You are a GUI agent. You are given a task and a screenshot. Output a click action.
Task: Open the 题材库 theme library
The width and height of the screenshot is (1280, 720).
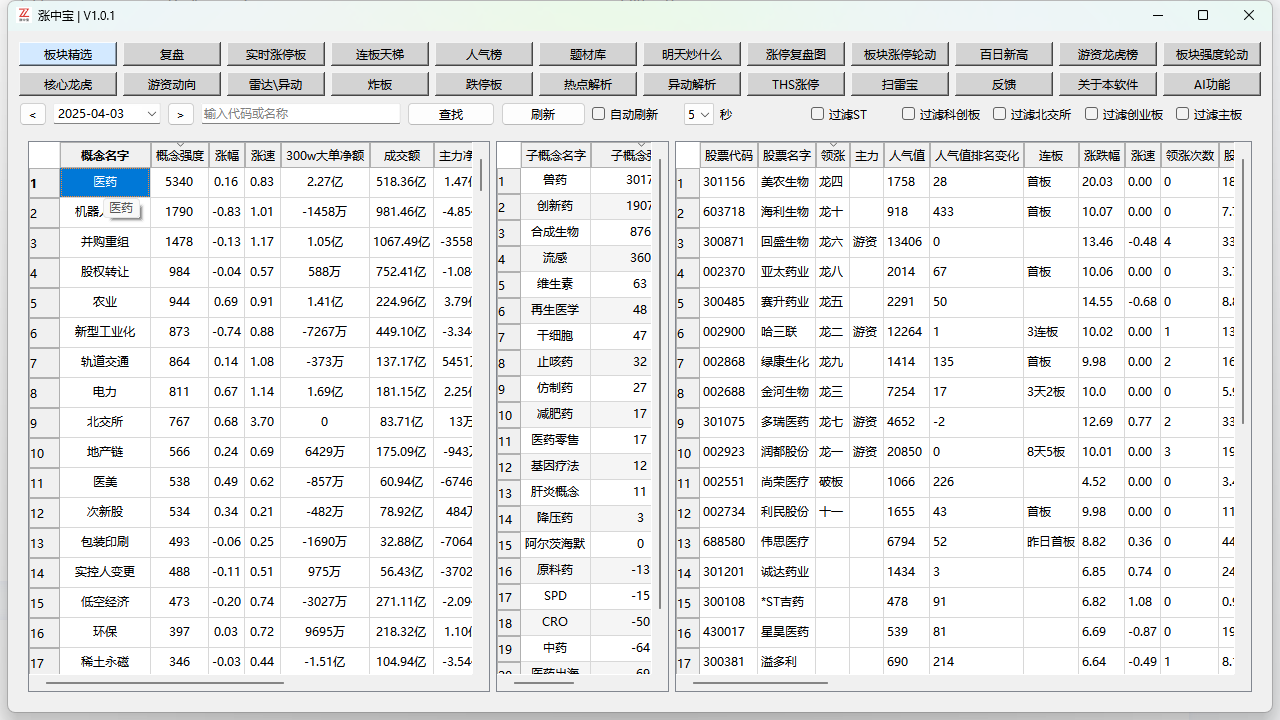[x=587, y=53]
